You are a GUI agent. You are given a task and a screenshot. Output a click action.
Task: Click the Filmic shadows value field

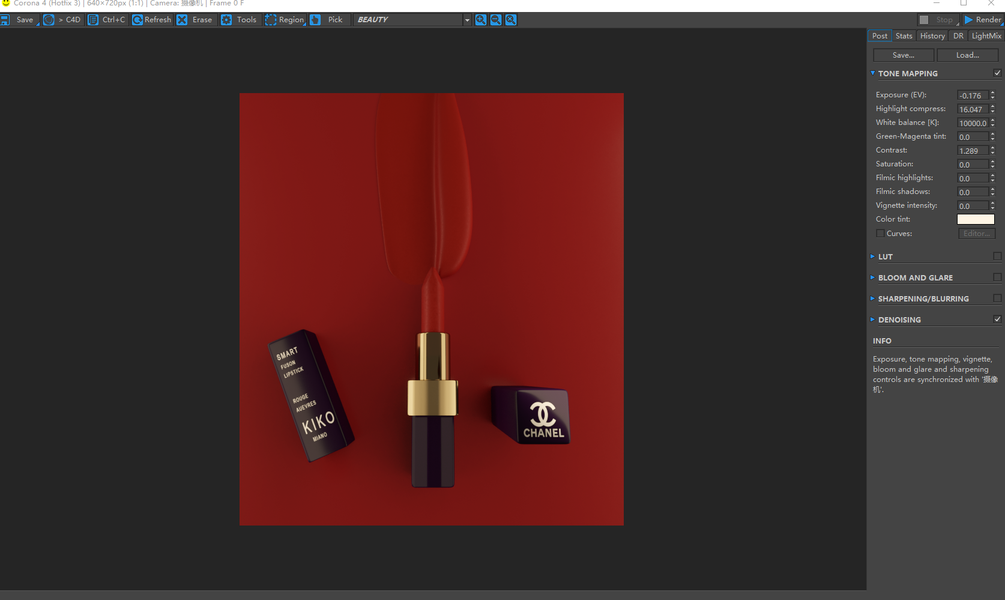tap(972, 192)
